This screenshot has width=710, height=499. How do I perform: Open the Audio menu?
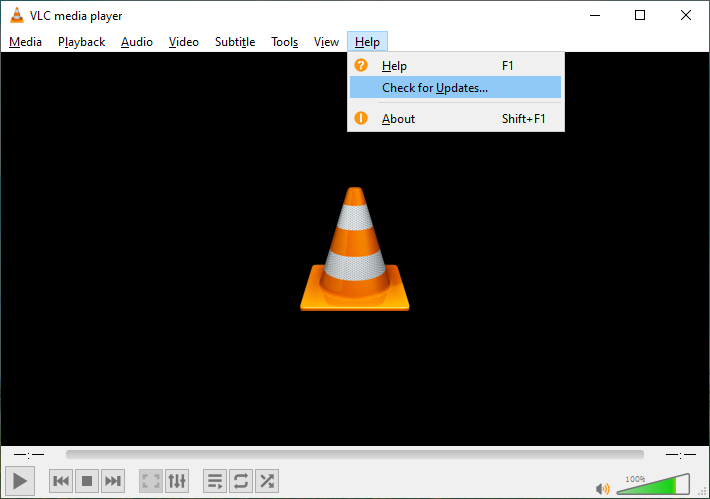point(137,42)
